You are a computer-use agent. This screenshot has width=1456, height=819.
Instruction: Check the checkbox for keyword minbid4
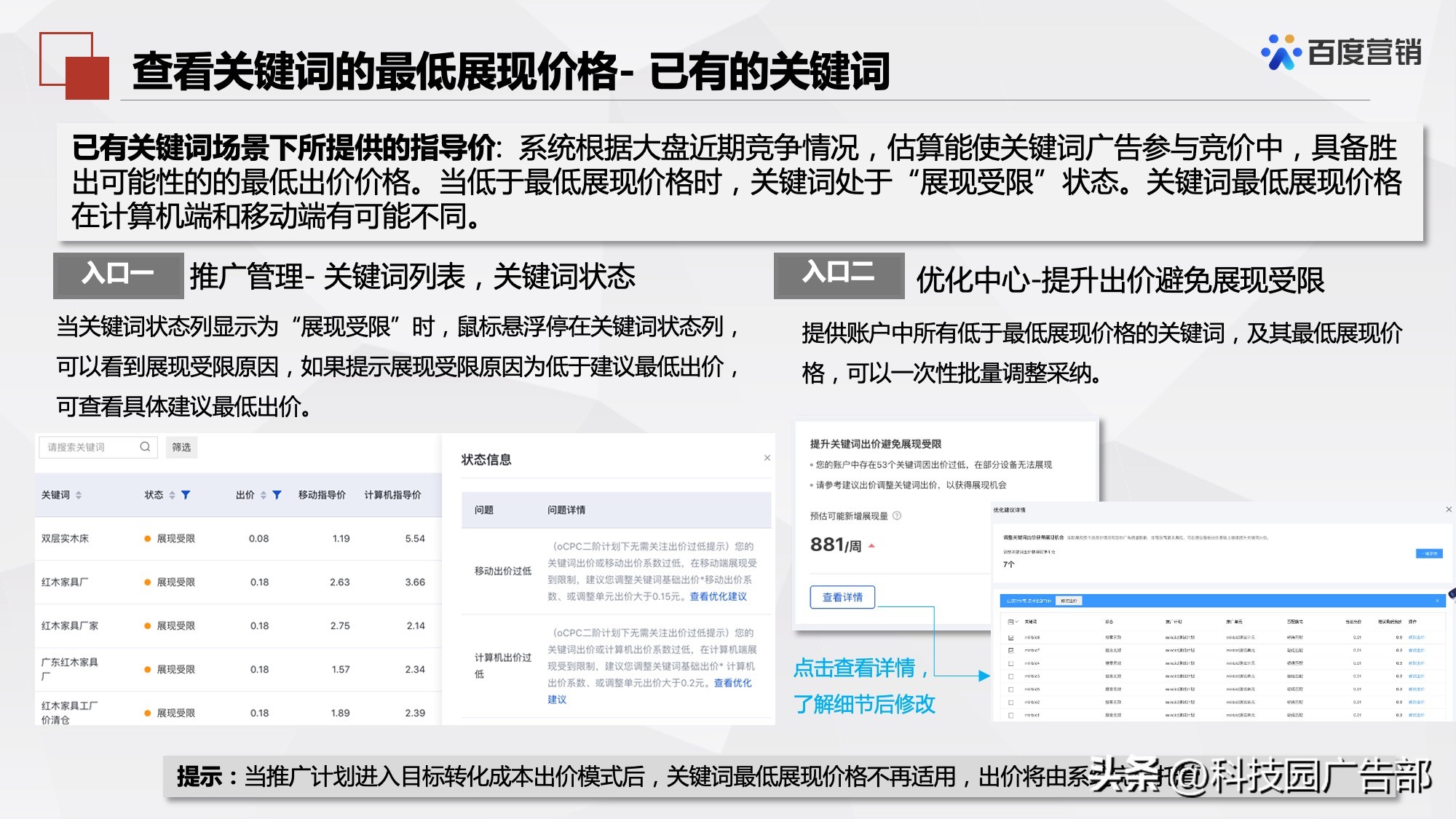(1010, 663)
